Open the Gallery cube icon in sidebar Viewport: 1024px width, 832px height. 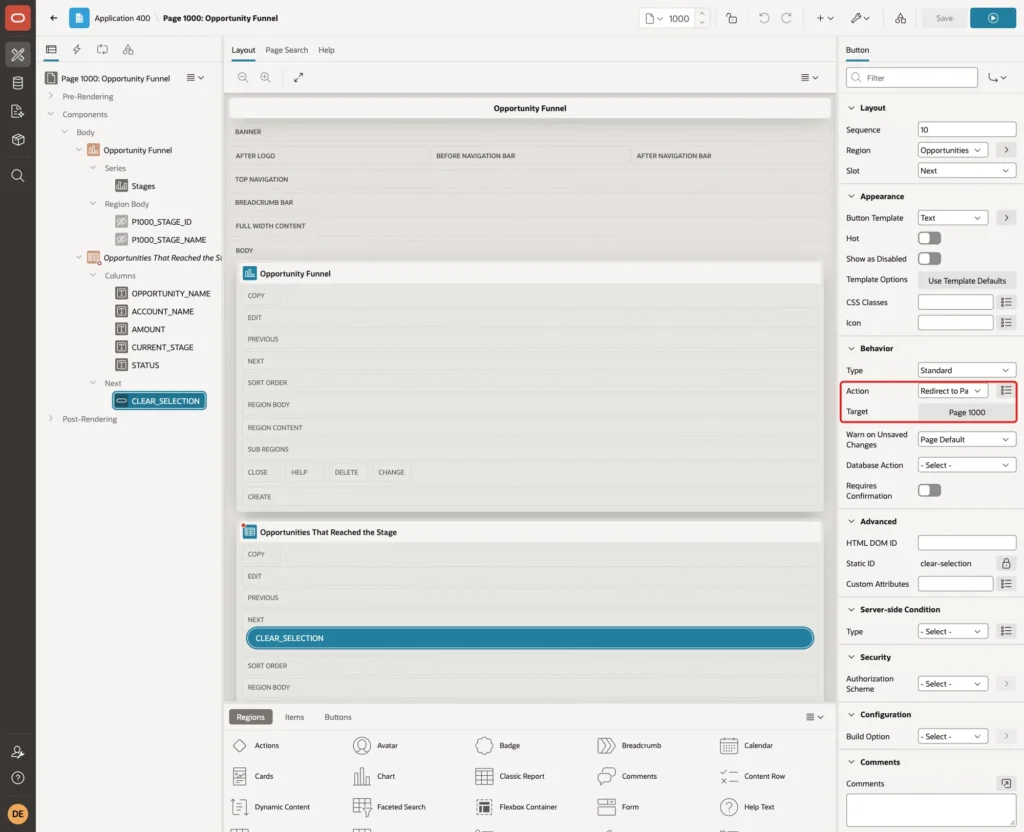point(18,139)
